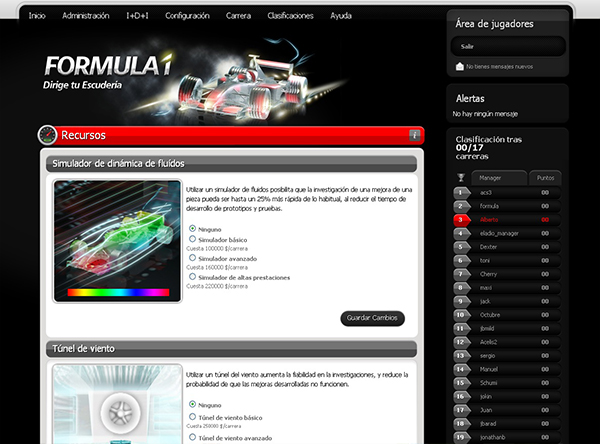Click the Simulador de dinámica de fluidos header

232,164
